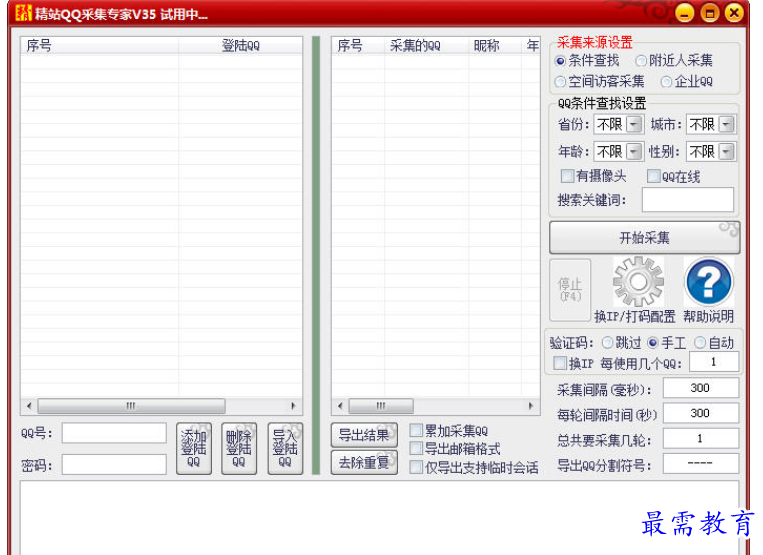Click the 登陆QQ column header

240,46
